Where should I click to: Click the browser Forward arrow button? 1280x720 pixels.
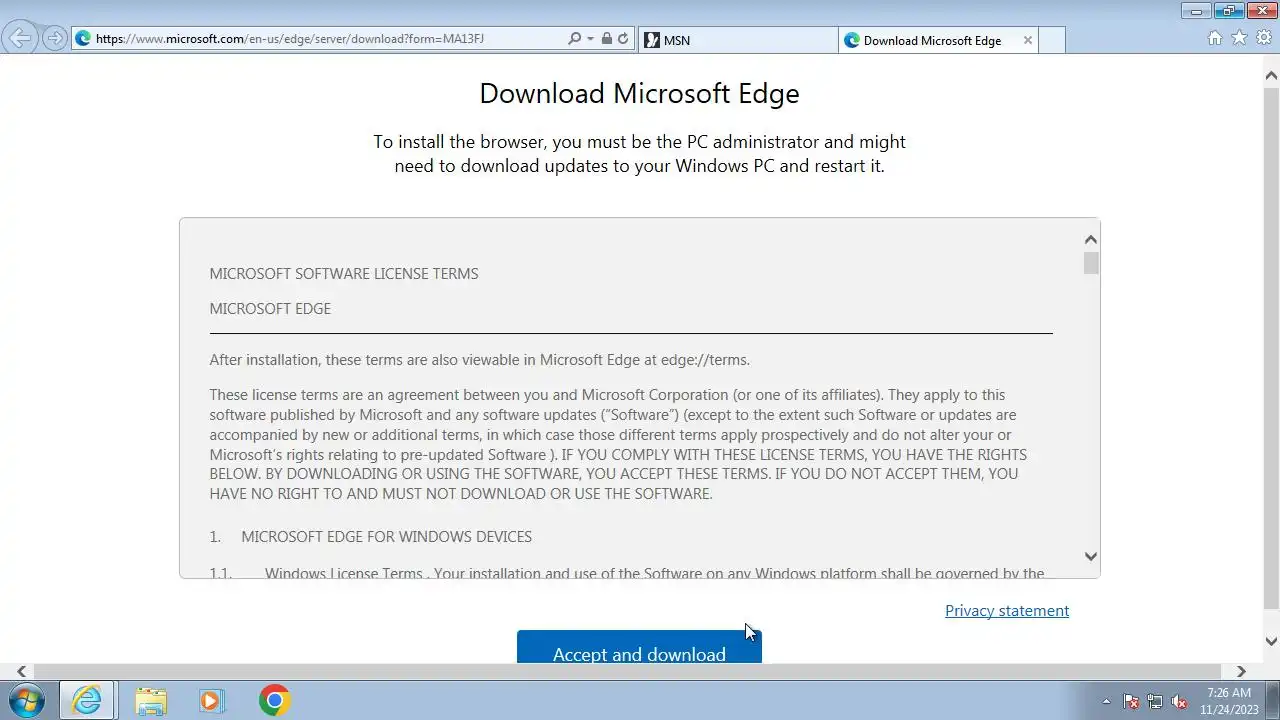pyautogui.click(x=55, y=39)
